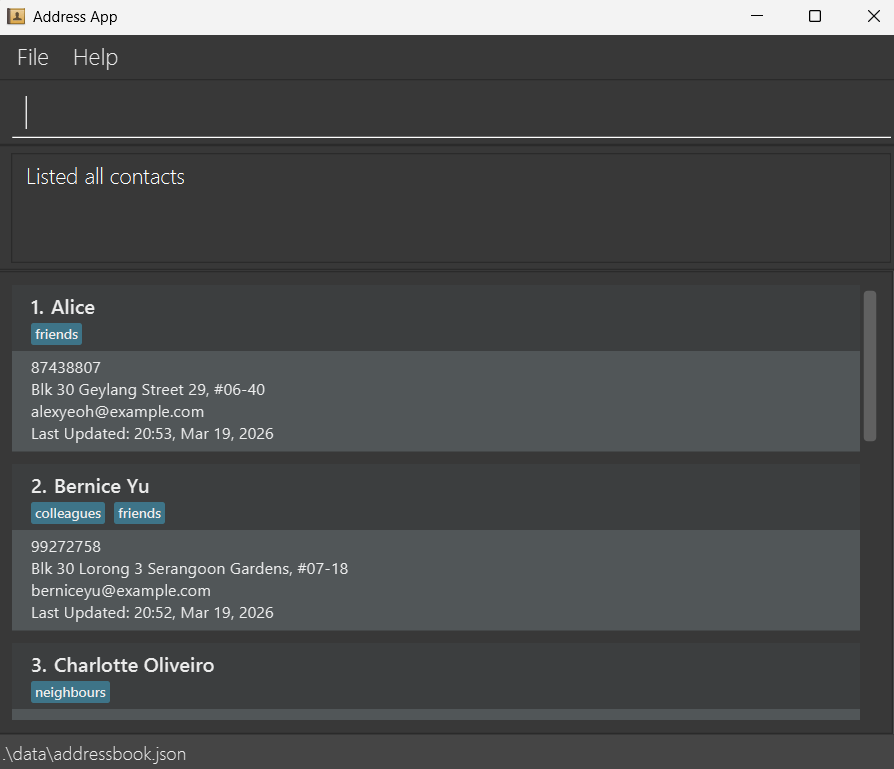Minimize the Address App window
The width and height of the screenshot is (894, 769).
coord(756,17)
